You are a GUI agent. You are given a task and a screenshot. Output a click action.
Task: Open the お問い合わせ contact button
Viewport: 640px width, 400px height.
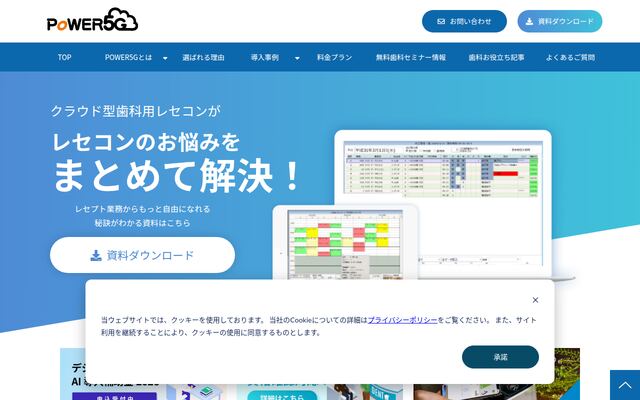[x=464, y=21]
